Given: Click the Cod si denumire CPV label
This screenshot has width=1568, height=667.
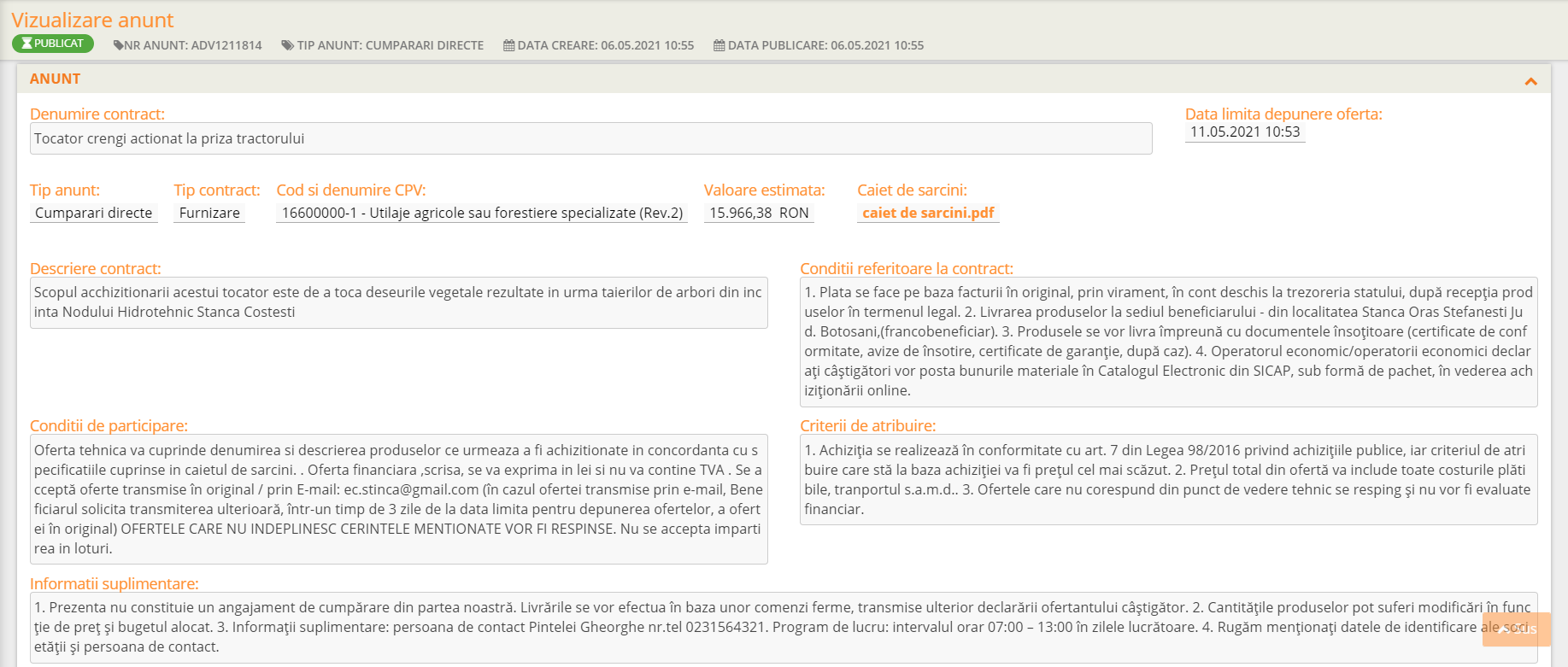Looking at the screenshot, I should (x=351, y=190).
